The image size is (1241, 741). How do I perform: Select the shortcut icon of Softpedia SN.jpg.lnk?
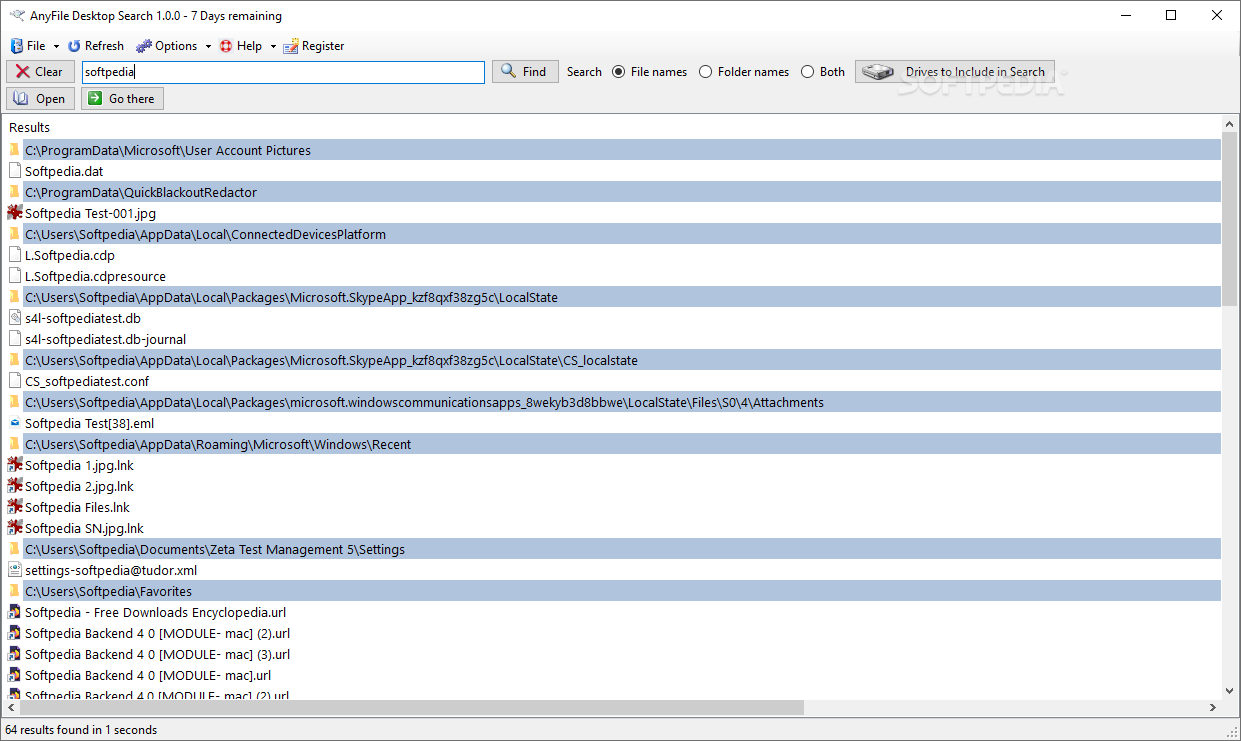click(x=15, y=528)
